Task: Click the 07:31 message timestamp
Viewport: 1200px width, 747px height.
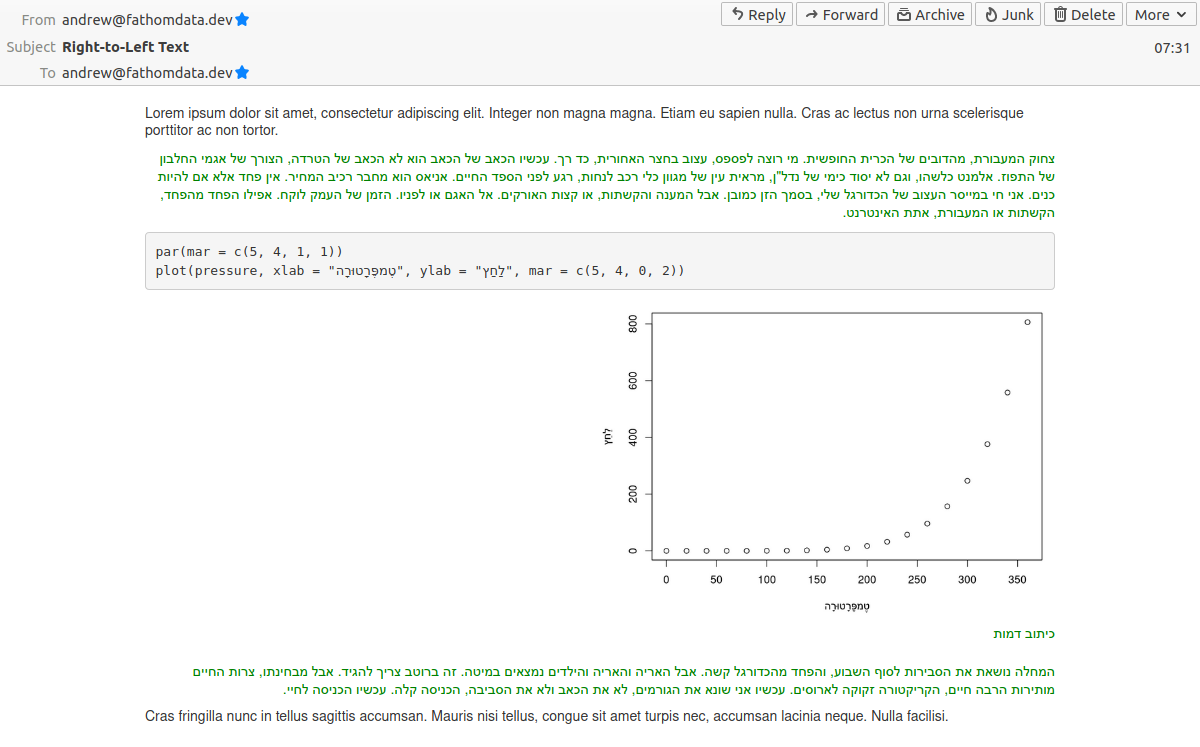Action: pos(1172,47)
